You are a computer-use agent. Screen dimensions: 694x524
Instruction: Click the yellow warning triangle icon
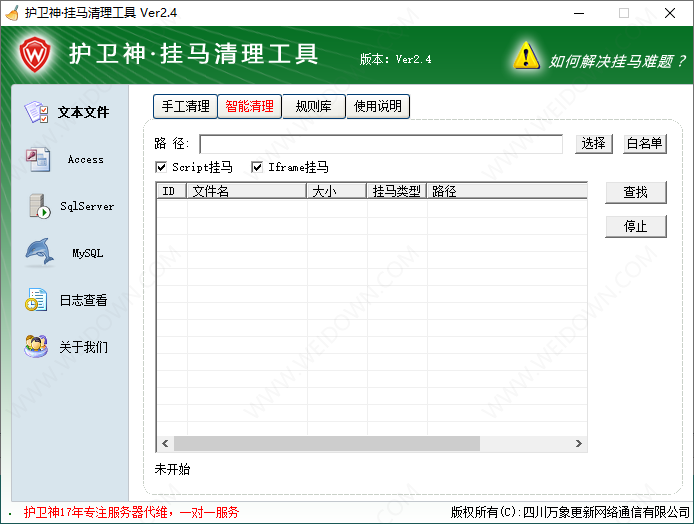click(526, 56)
